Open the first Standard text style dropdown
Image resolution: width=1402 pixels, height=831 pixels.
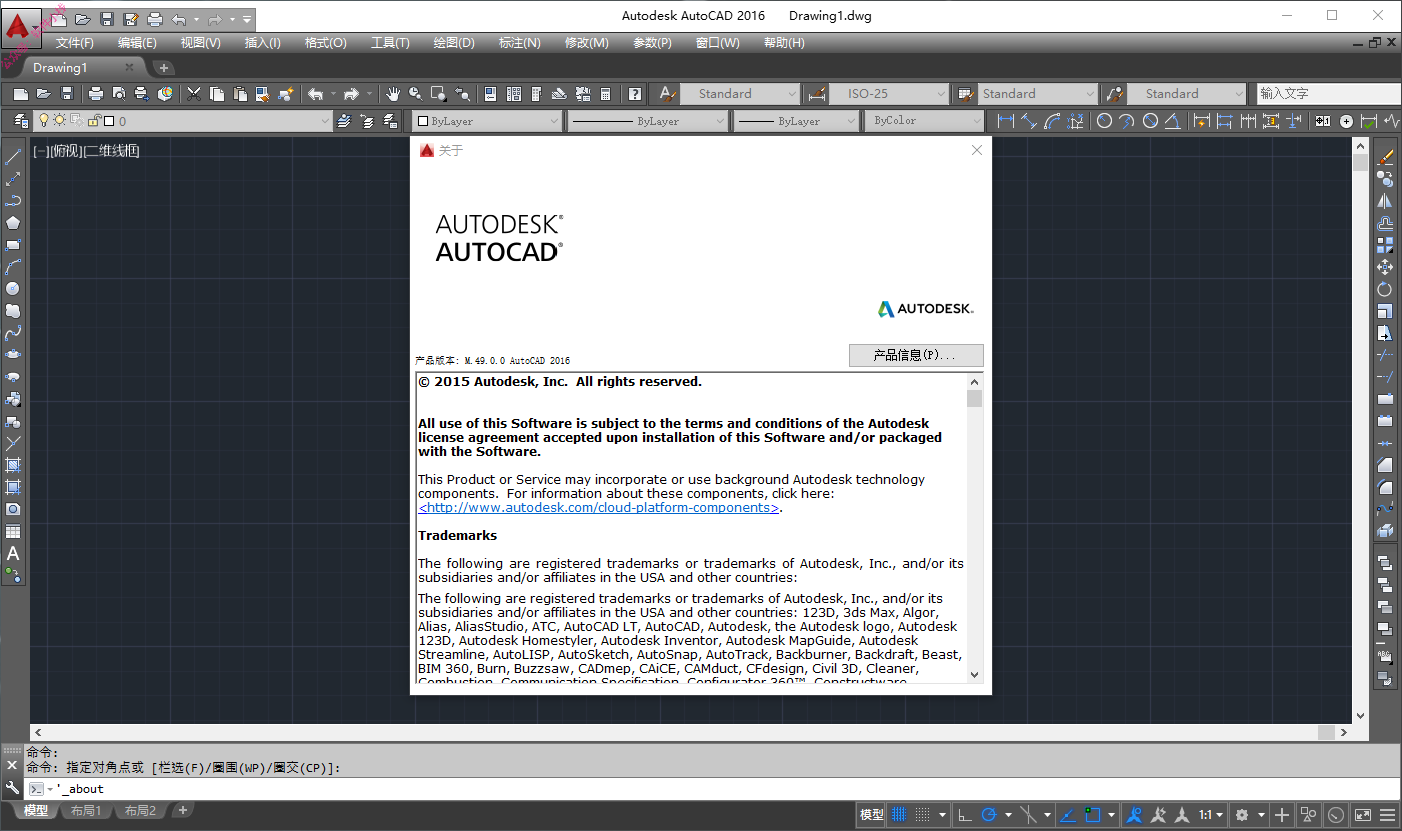pyautogui.click(x=740, y=94)
